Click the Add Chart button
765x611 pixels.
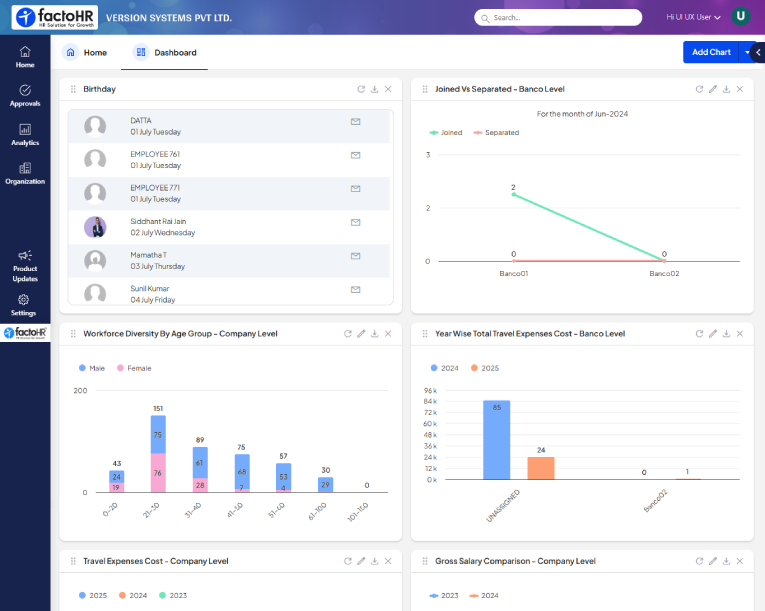tap(710, 52)
